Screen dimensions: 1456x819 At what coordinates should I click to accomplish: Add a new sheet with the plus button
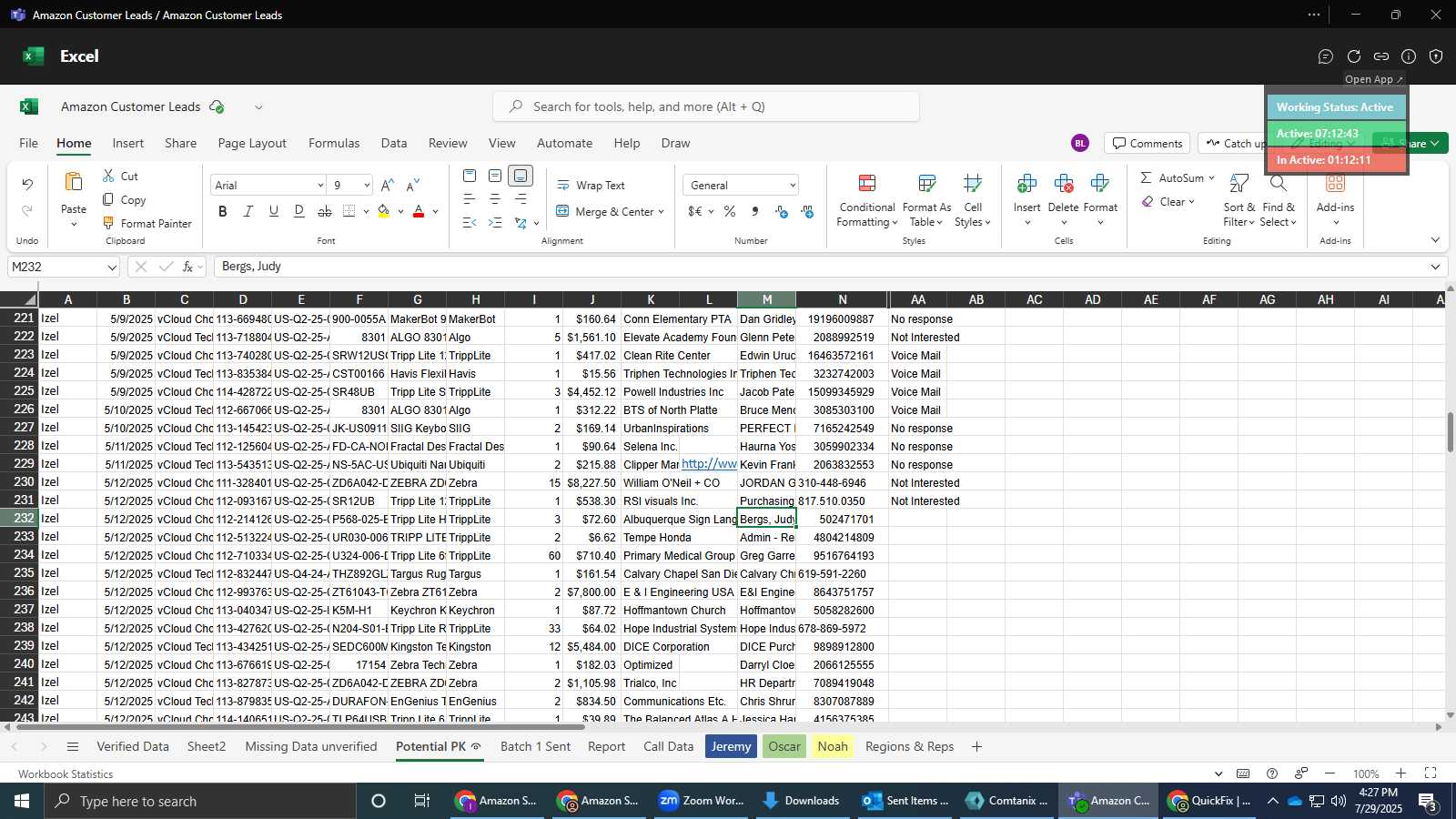[976, 746]
